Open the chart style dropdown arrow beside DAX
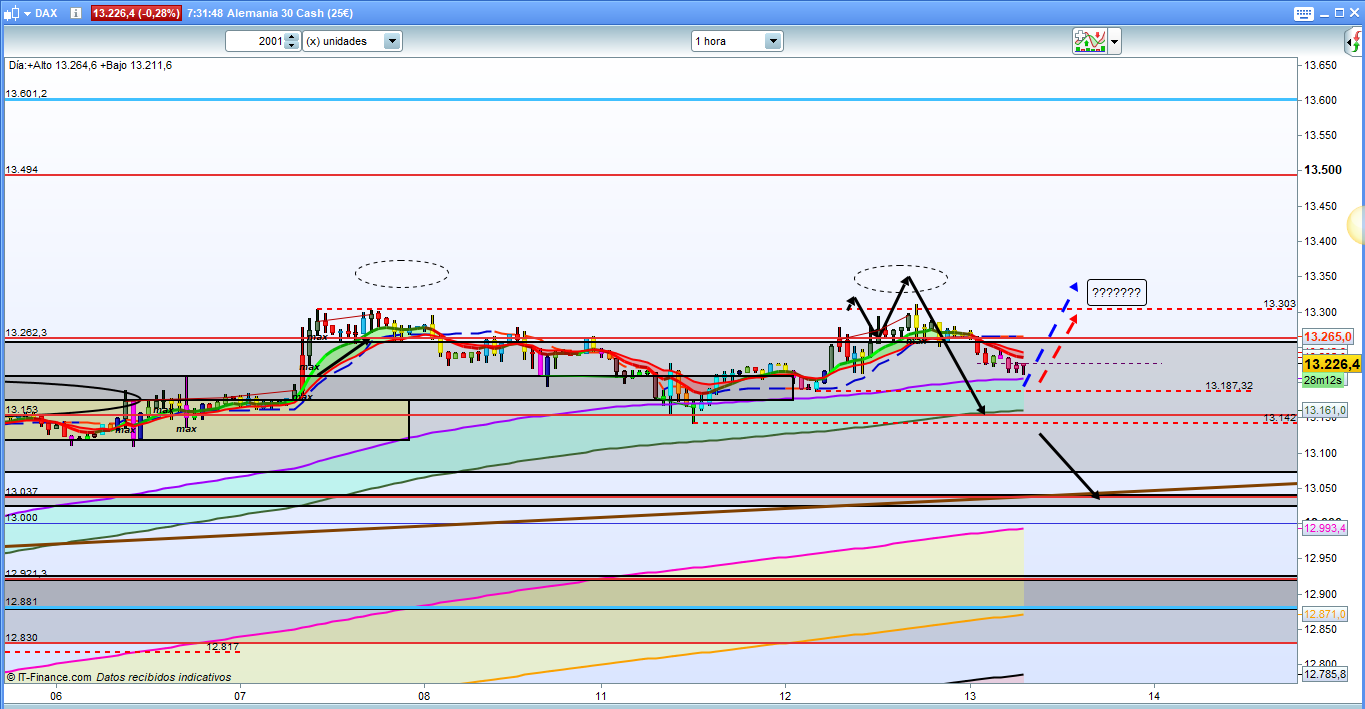 point(25,13)
